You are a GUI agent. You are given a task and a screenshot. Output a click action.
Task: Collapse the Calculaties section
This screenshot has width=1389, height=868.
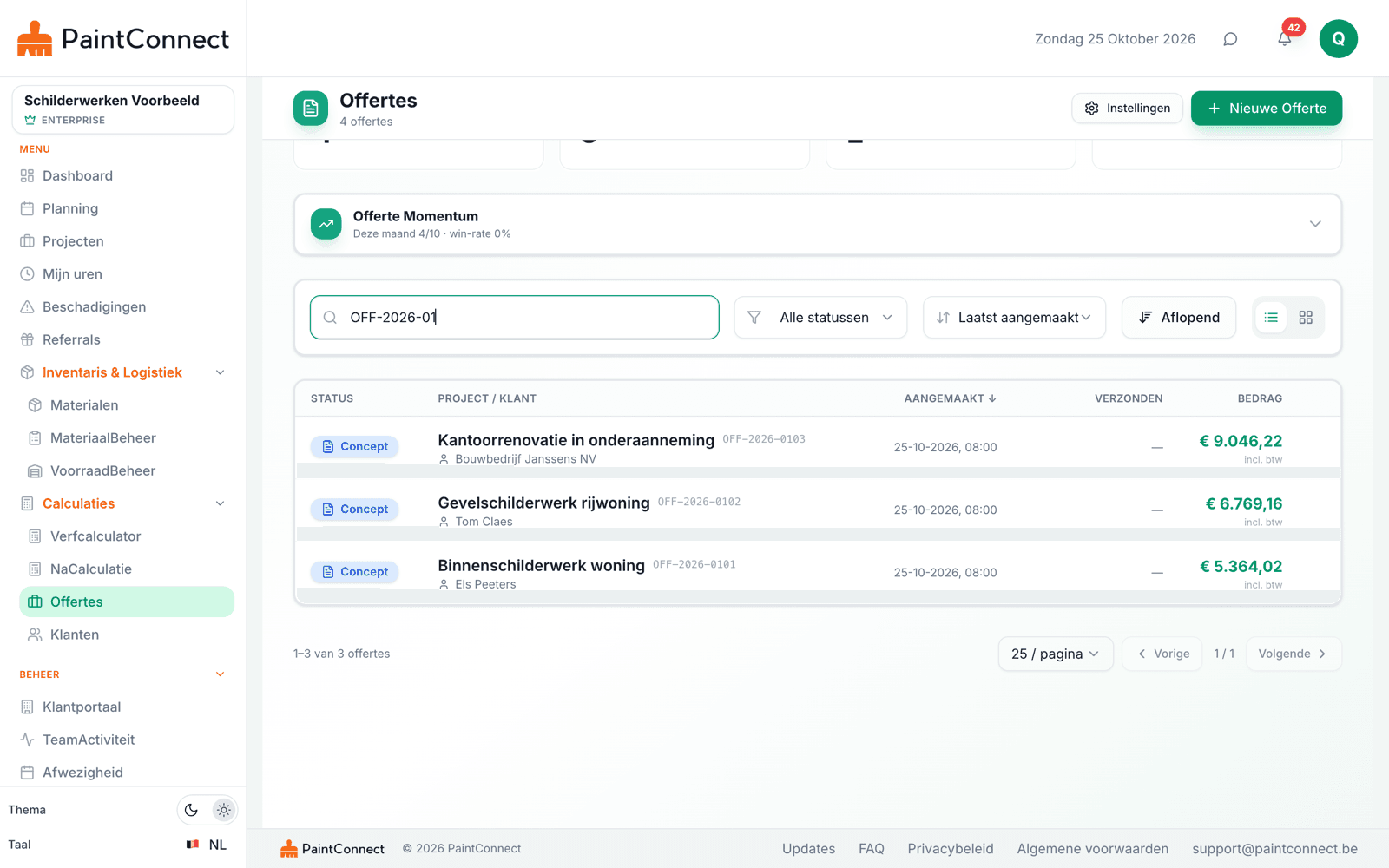point(220,503)
